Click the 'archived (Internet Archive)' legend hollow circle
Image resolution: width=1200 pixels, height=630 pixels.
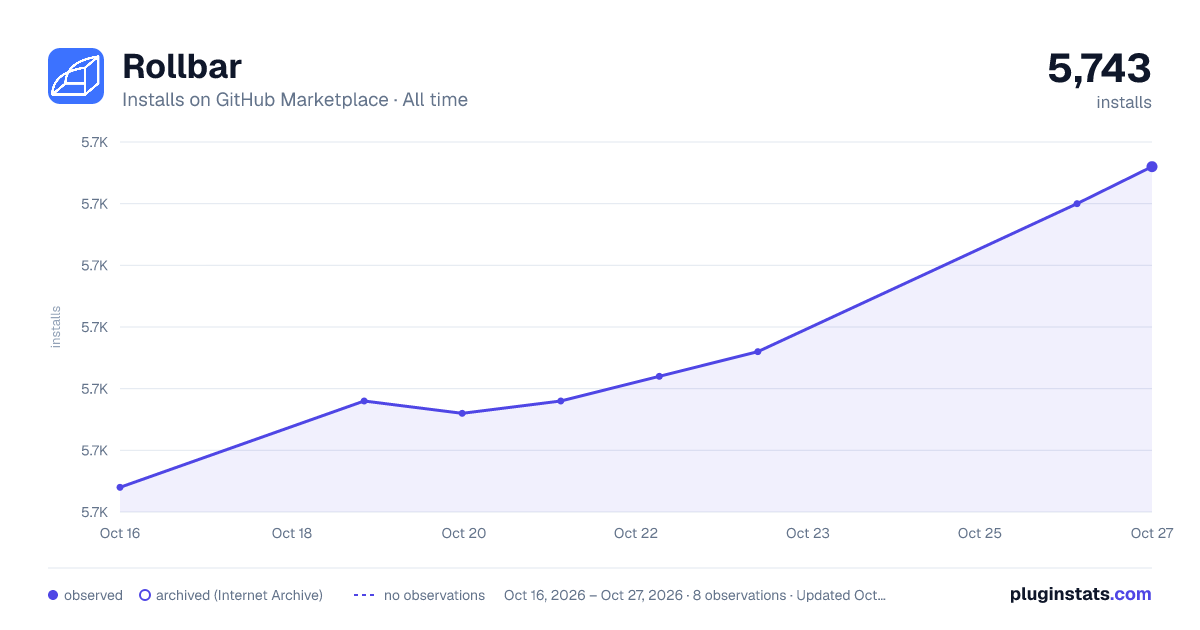145,595
